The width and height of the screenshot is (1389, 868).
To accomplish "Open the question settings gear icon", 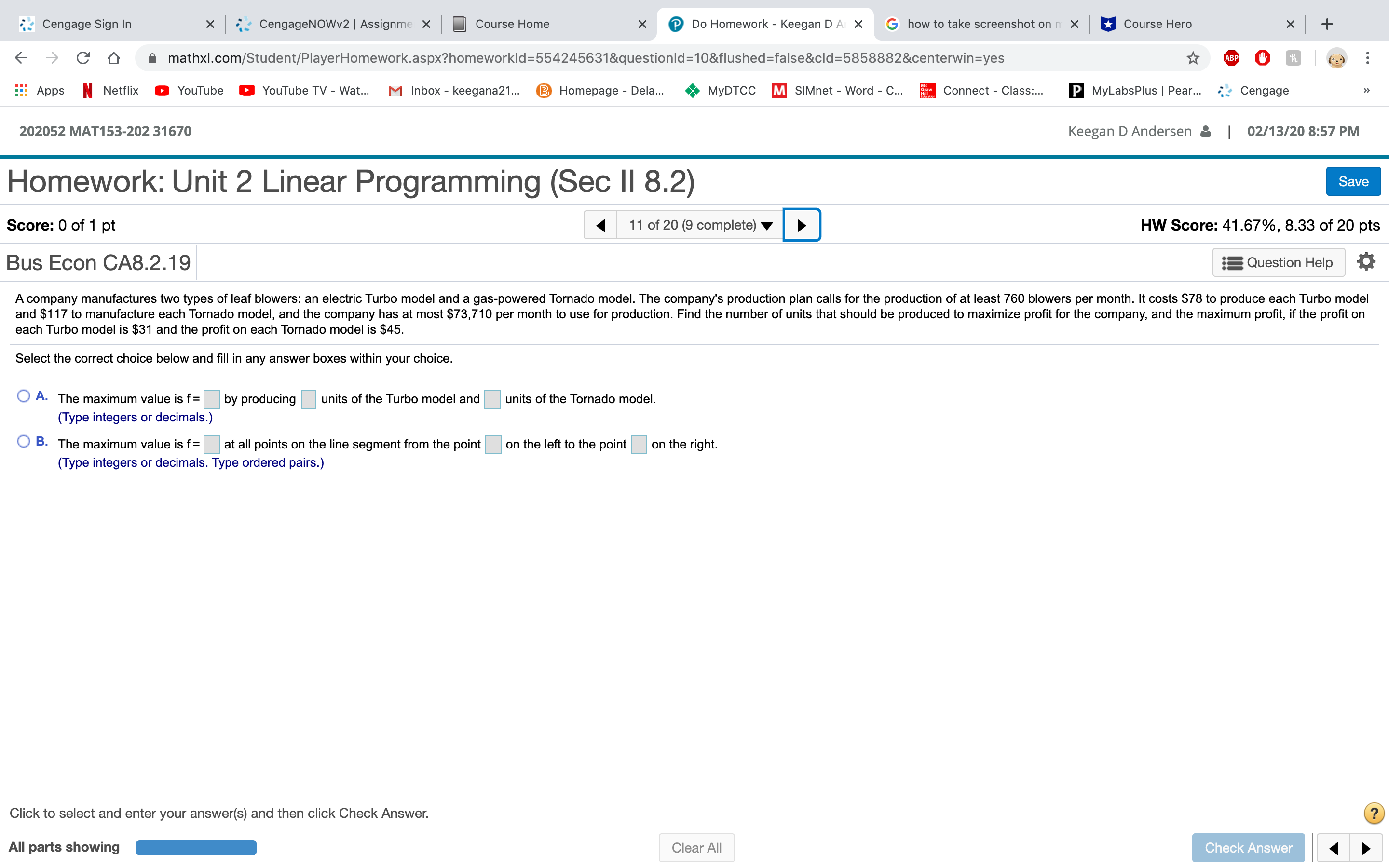I will 1366,262.
